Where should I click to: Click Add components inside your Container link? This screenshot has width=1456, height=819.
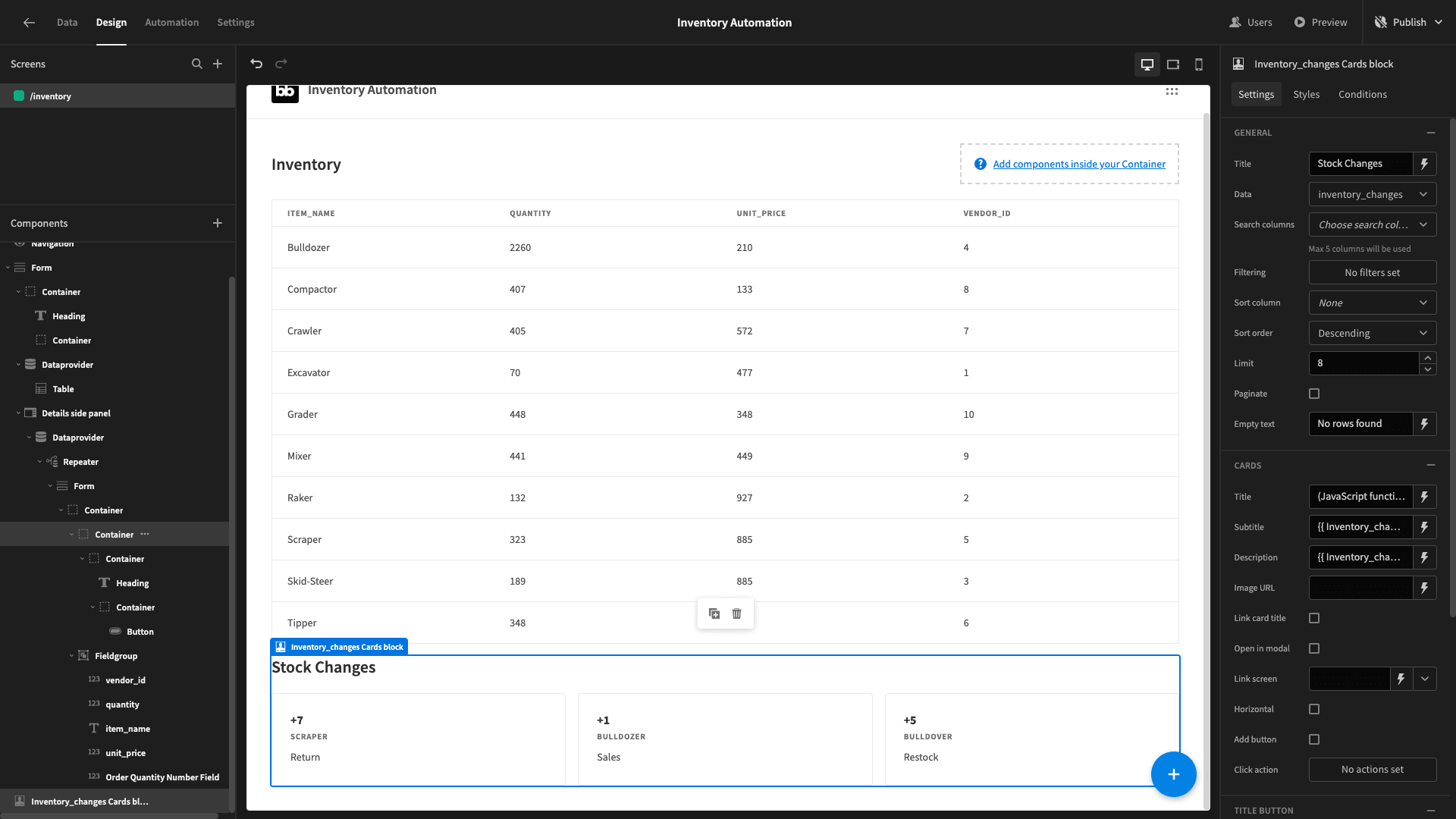pos(1079,164)
